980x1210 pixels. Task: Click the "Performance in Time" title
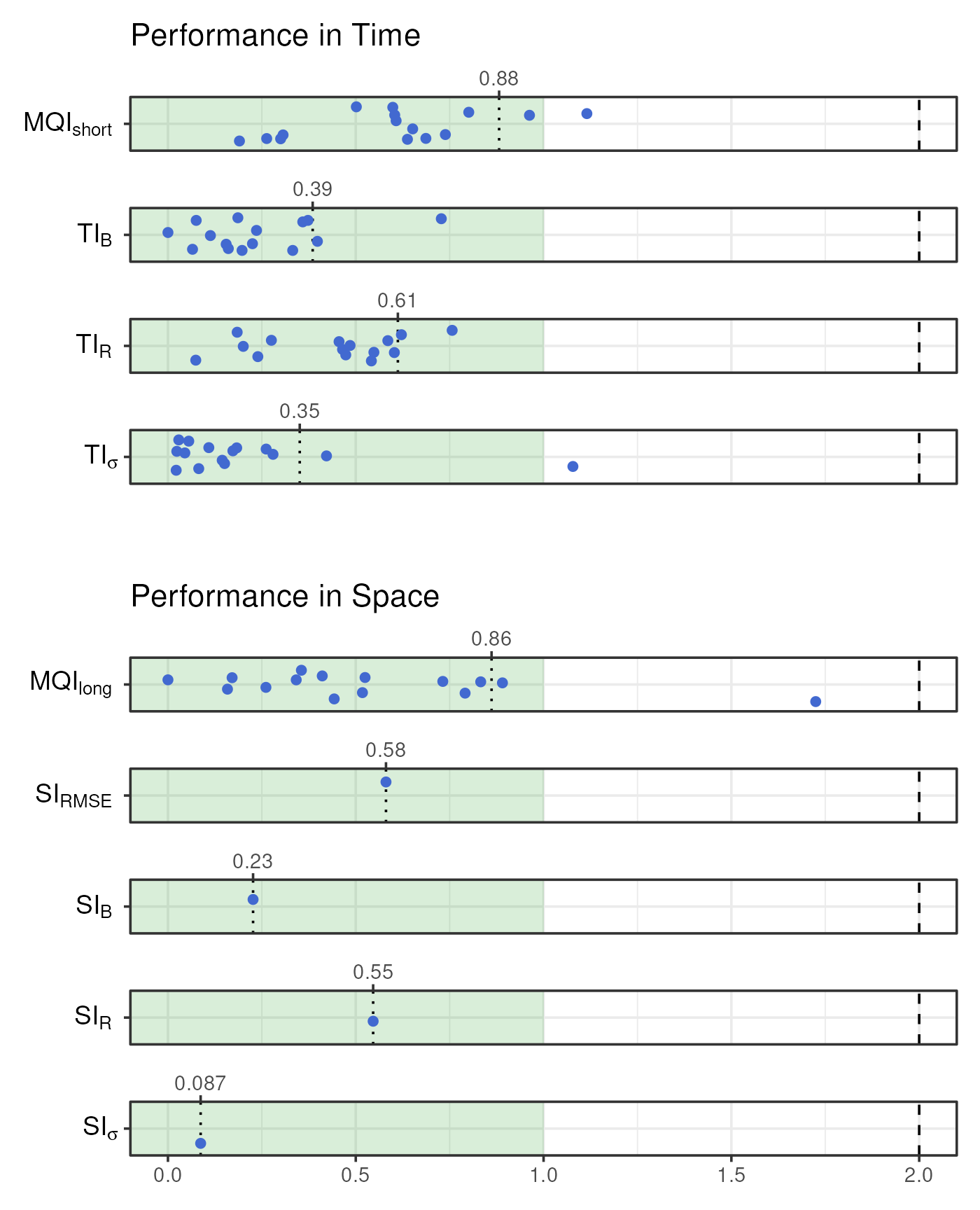point(275,36)
